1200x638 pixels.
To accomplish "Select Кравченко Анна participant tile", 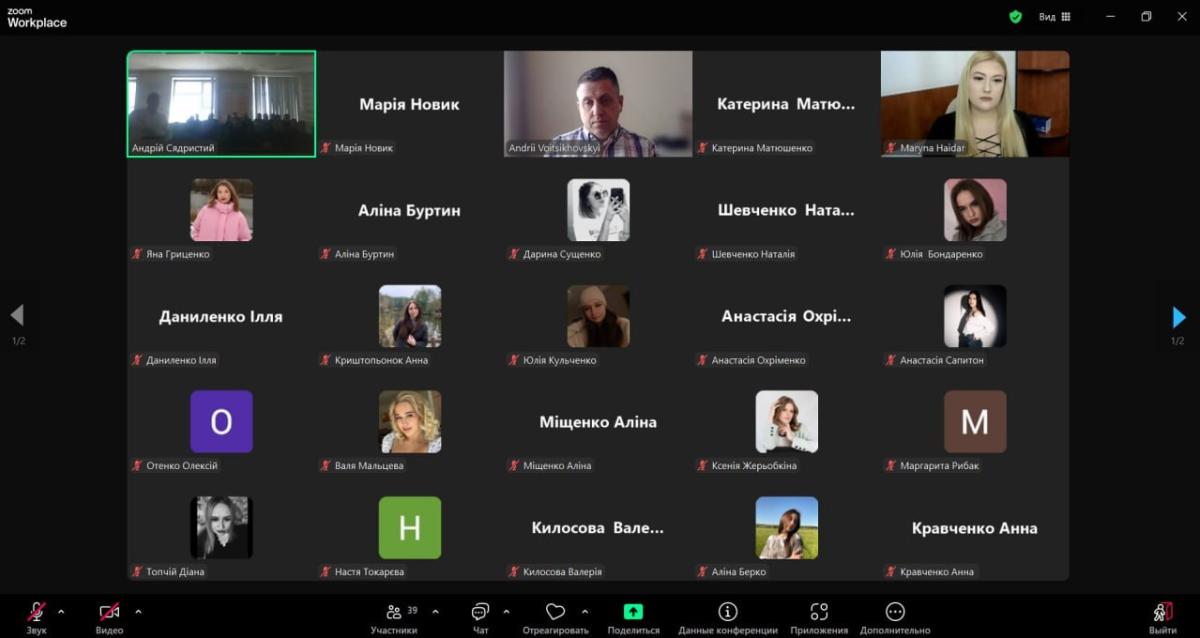I will tap(975, 528).
